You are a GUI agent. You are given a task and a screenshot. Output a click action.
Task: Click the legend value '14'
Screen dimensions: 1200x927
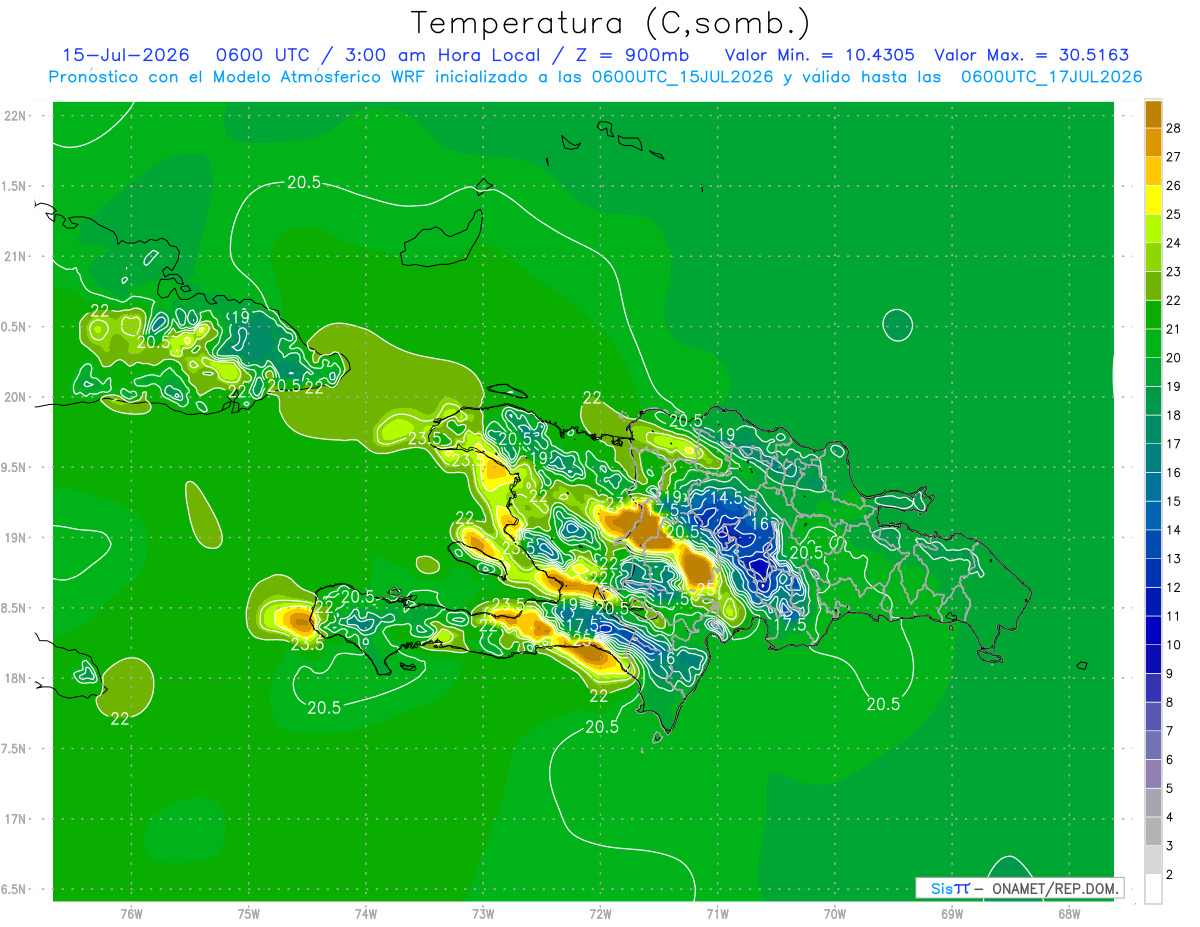[1173, 529]
